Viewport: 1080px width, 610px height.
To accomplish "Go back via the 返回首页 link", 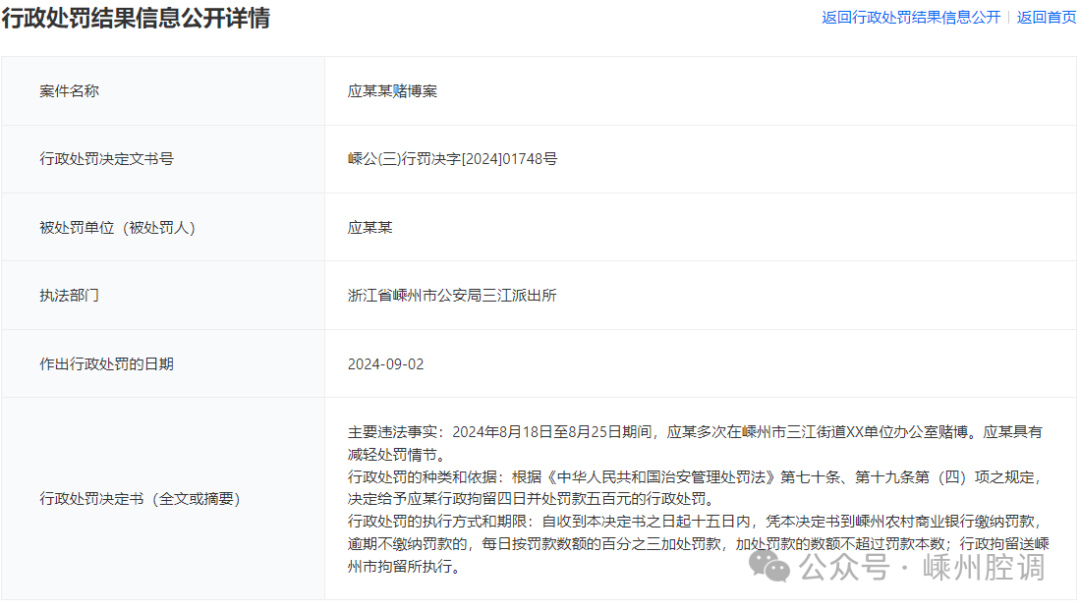I will (1046, 17).
